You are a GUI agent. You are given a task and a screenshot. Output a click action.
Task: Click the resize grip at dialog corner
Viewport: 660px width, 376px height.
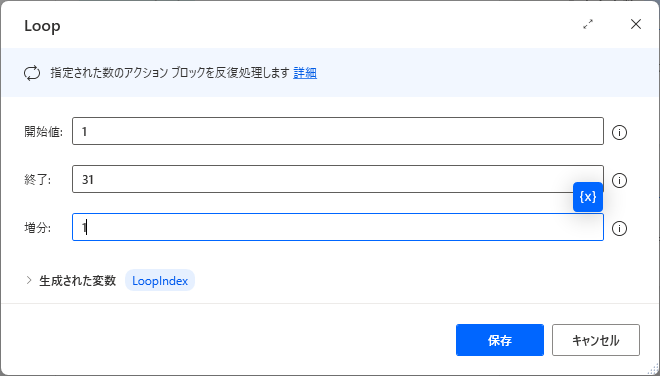click(x=654, y=370)
